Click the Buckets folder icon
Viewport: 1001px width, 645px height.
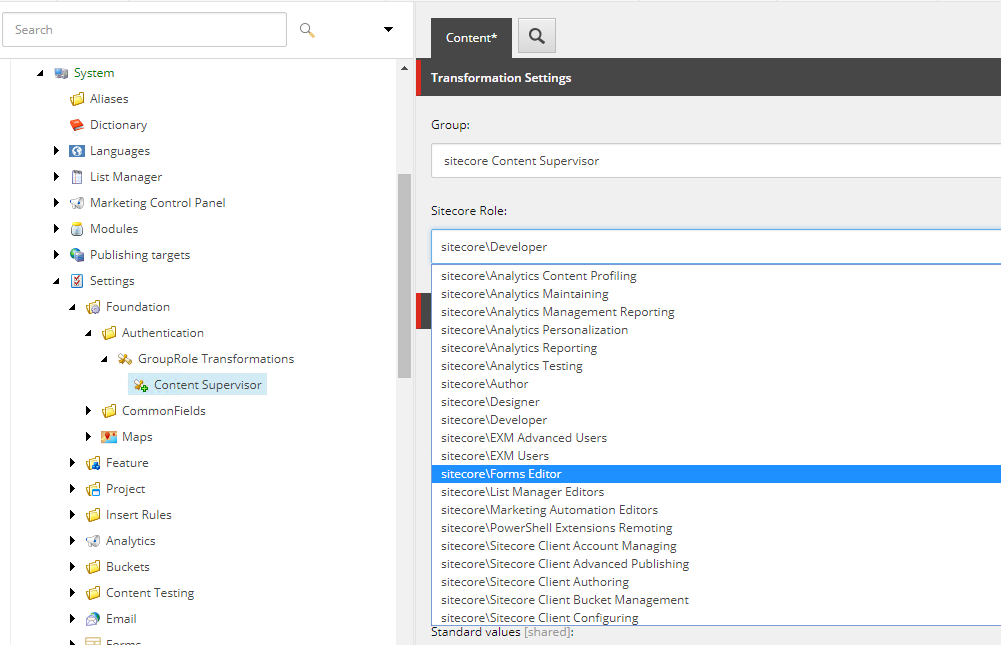93,567
